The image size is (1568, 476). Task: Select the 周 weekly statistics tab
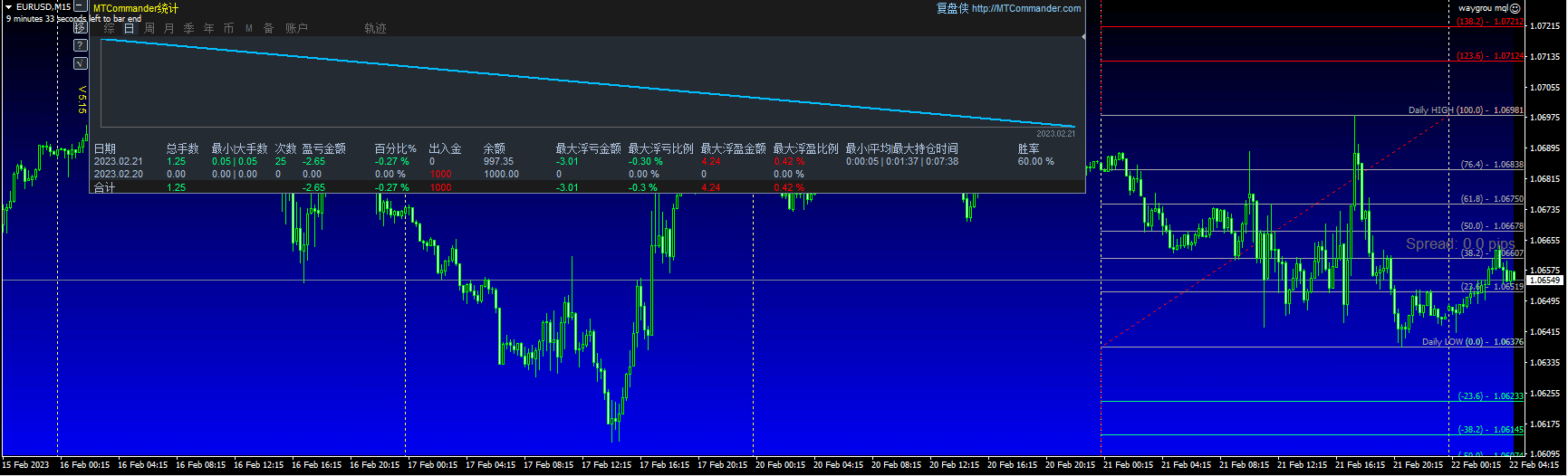[149, 28]
